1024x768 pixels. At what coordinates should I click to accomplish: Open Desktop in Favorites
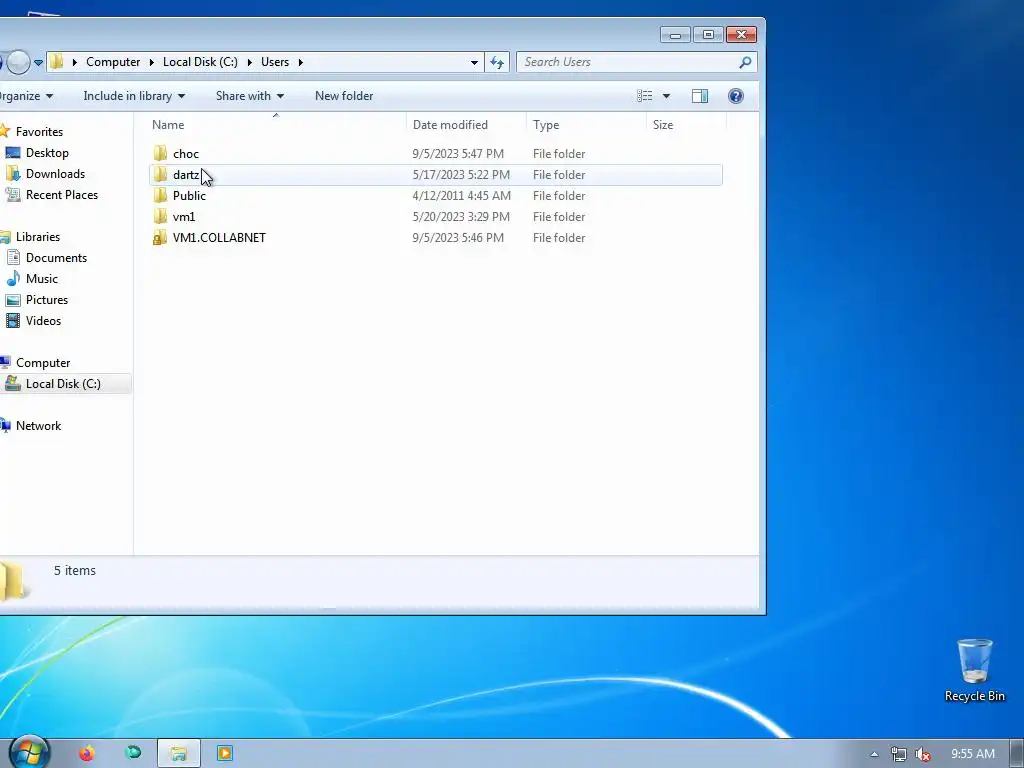(x=47, y=153)
